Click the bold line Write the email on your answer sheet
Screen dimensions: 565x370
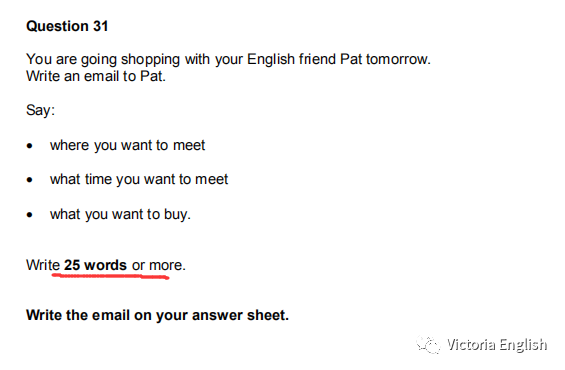pyautogui.click(x=157, y=315)
